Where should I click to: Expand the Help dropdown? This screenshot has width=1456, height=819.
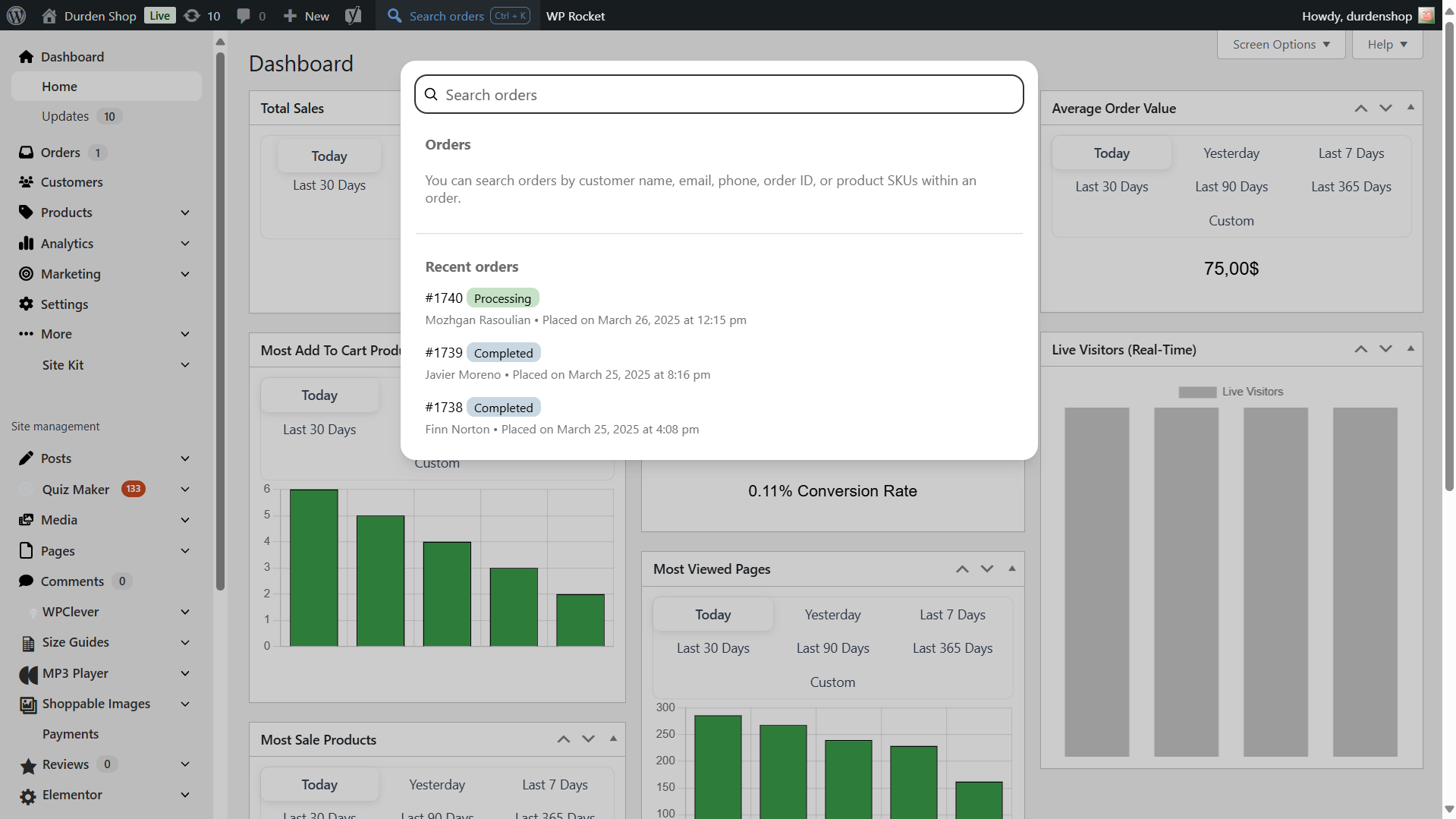(x=1387, y=45)
